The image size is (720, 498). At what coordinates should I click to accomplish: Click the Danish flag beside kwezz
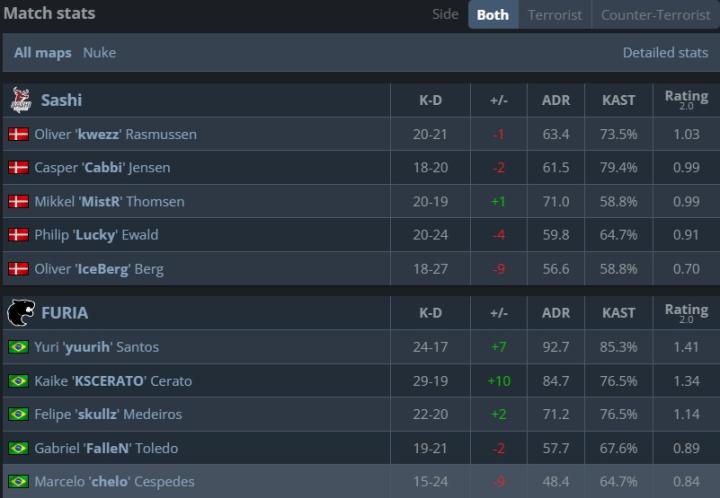(18, 134)
